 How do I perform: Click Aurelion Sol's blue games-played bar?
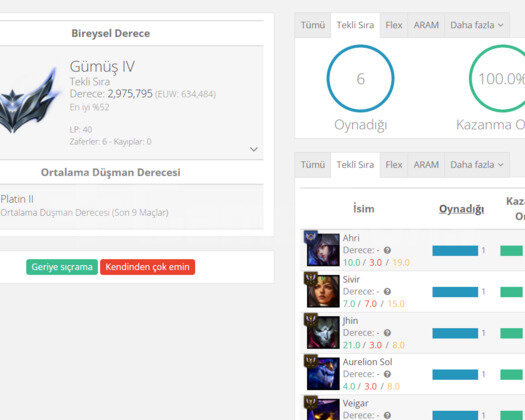pyautogui.click(x=455, y=374)
